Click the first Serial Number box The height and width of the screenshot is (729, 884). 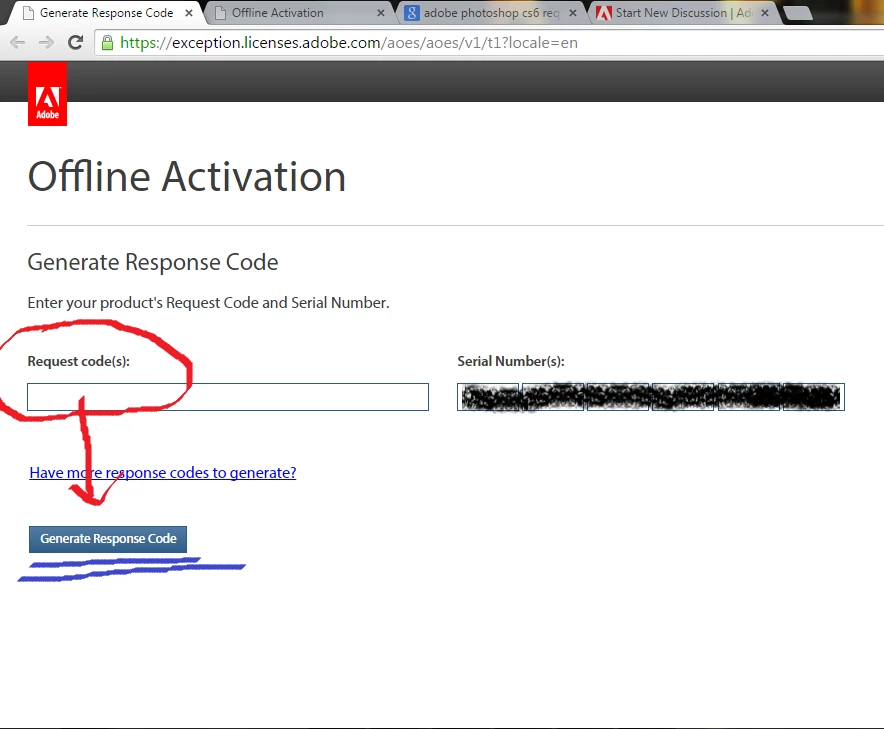click(488, 397)
